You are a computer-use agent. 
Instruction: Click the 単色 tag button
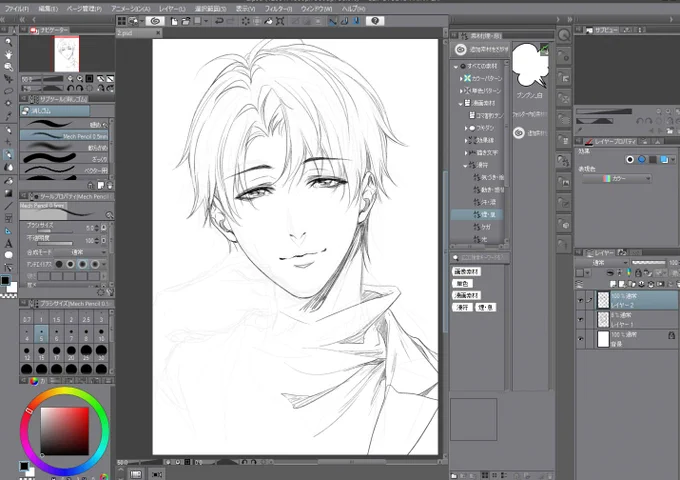coord(462,284)
